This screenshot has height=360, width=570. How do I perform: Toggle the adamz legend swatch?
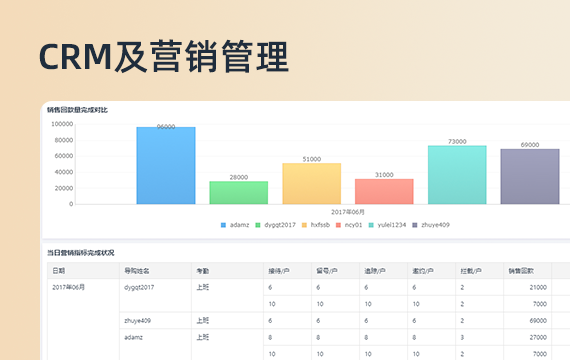tap(223, 225)
